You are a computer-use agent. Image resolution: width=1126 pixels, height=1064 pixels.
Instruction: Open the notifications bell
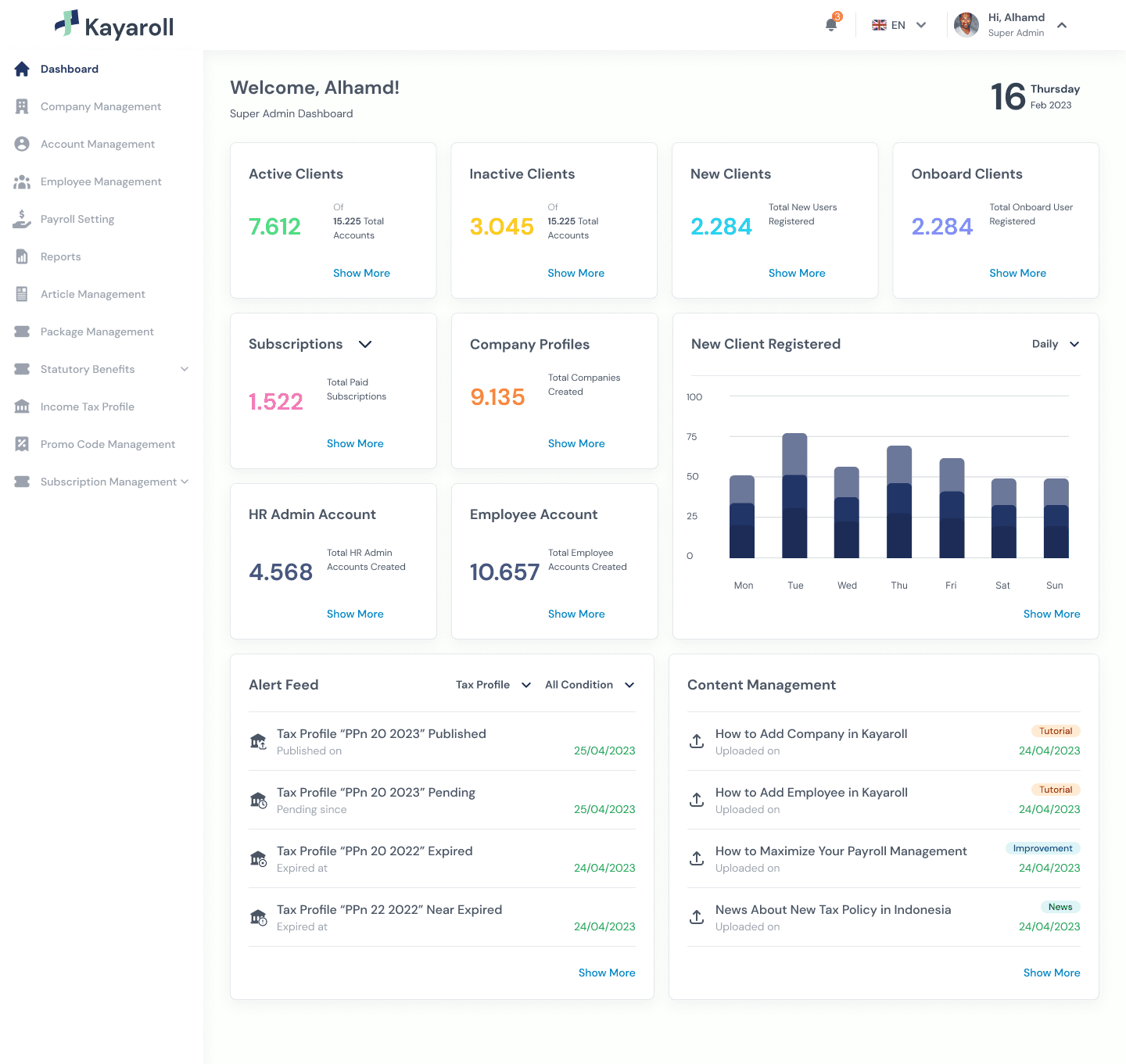[x=831, y=24]
